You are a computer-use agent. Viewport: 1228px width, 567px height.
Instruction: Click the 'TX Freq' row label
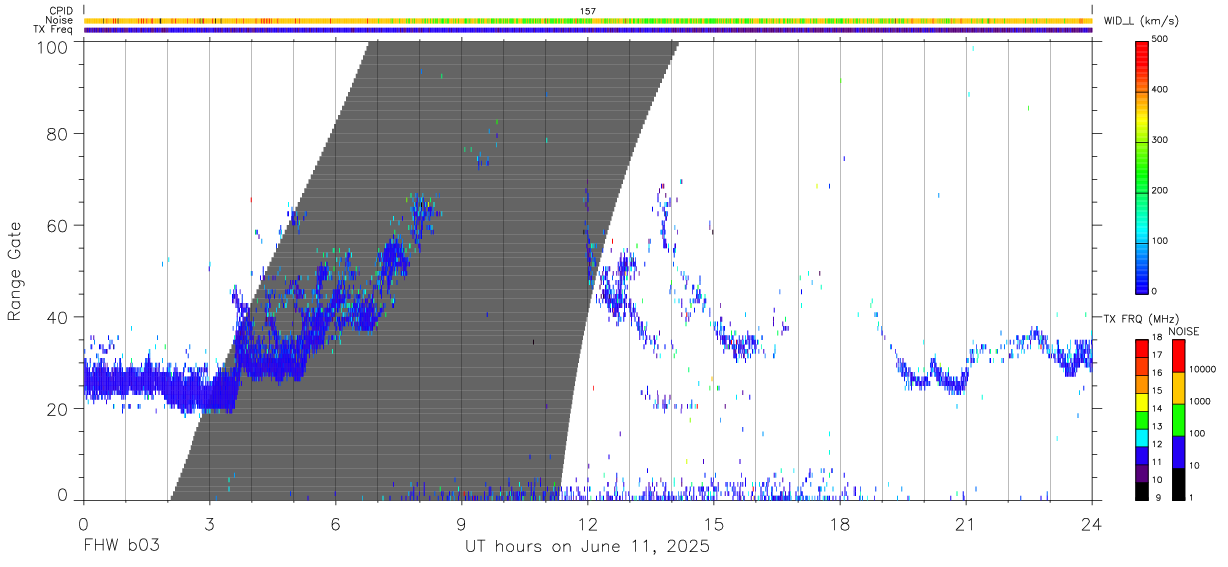point(54,30)
